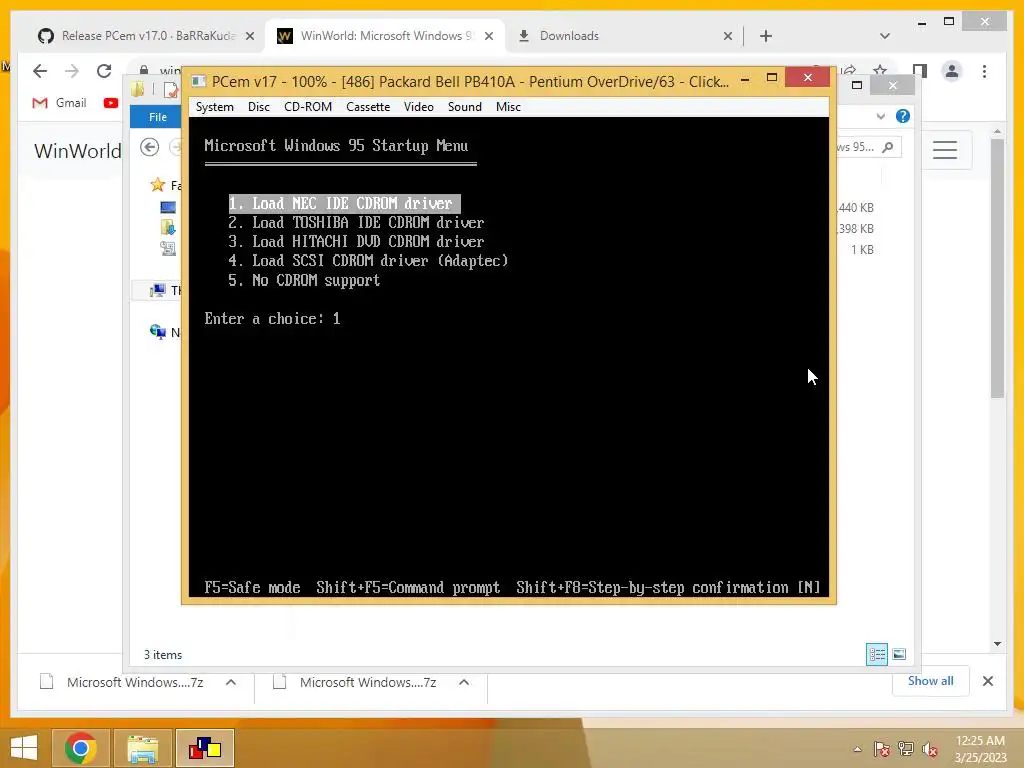Open File Explorer from the taskbar

click(x=143, y=748)
